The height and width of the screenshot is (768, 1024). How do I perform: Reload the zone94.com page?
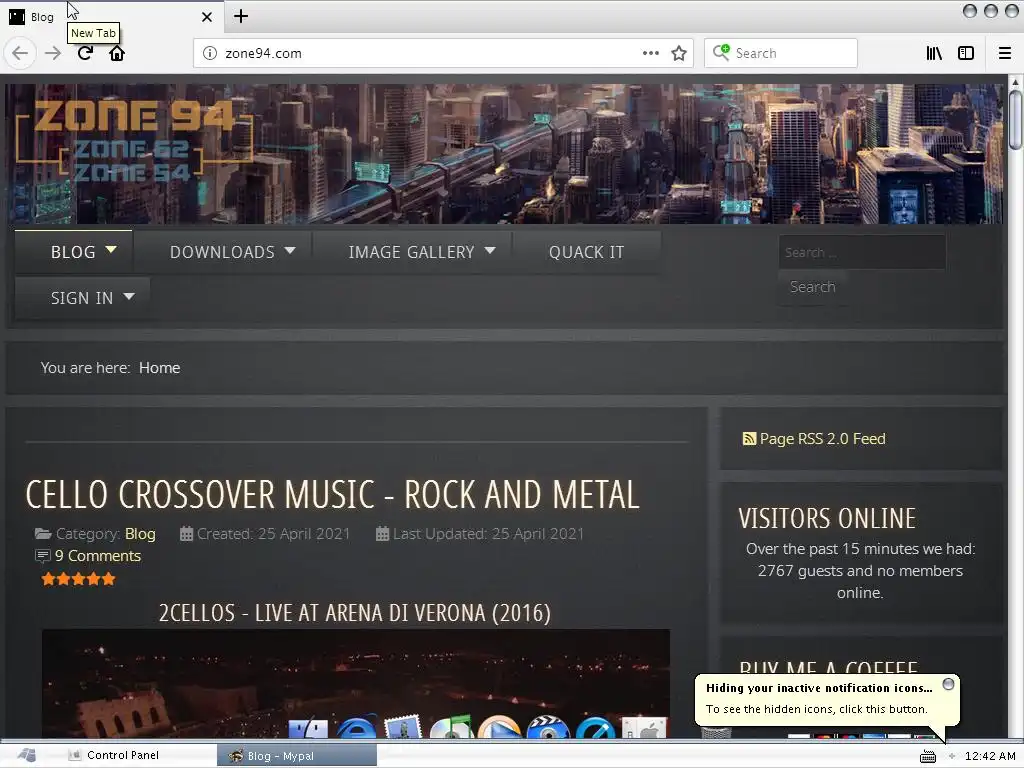click(85, 53)
